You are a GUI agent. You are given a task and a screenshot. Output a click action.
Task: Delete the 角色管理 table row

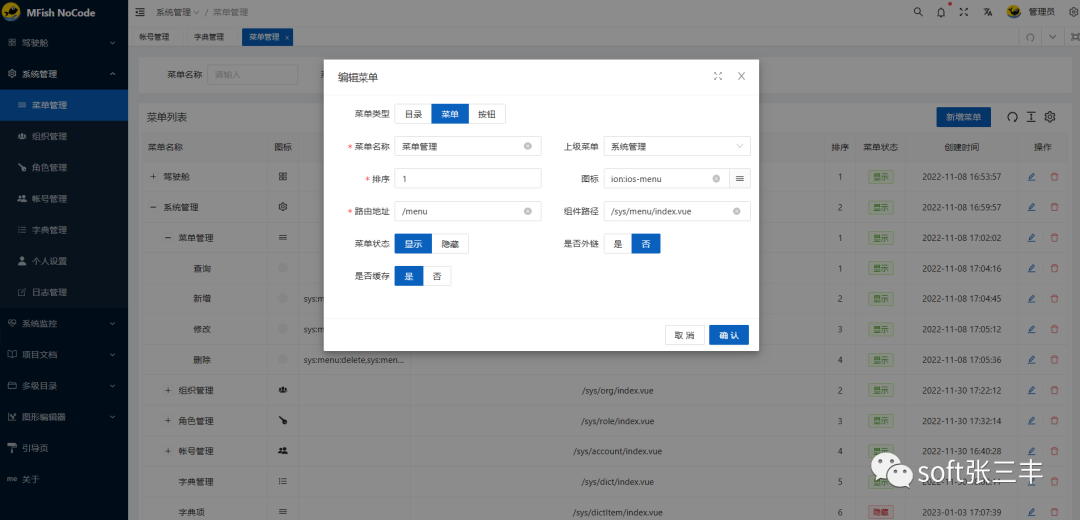[1054, 421]
